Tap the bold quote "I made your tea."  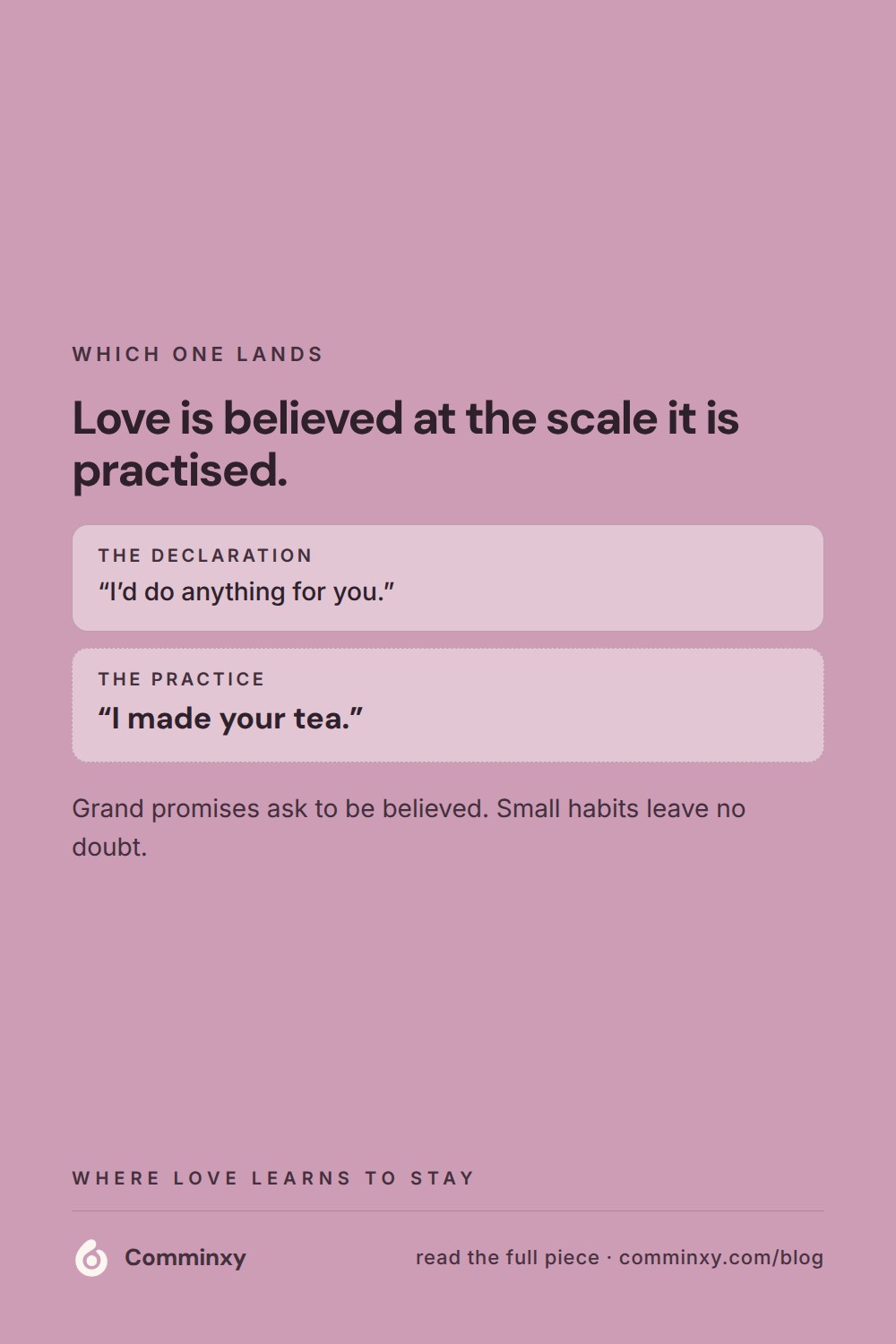231,718
